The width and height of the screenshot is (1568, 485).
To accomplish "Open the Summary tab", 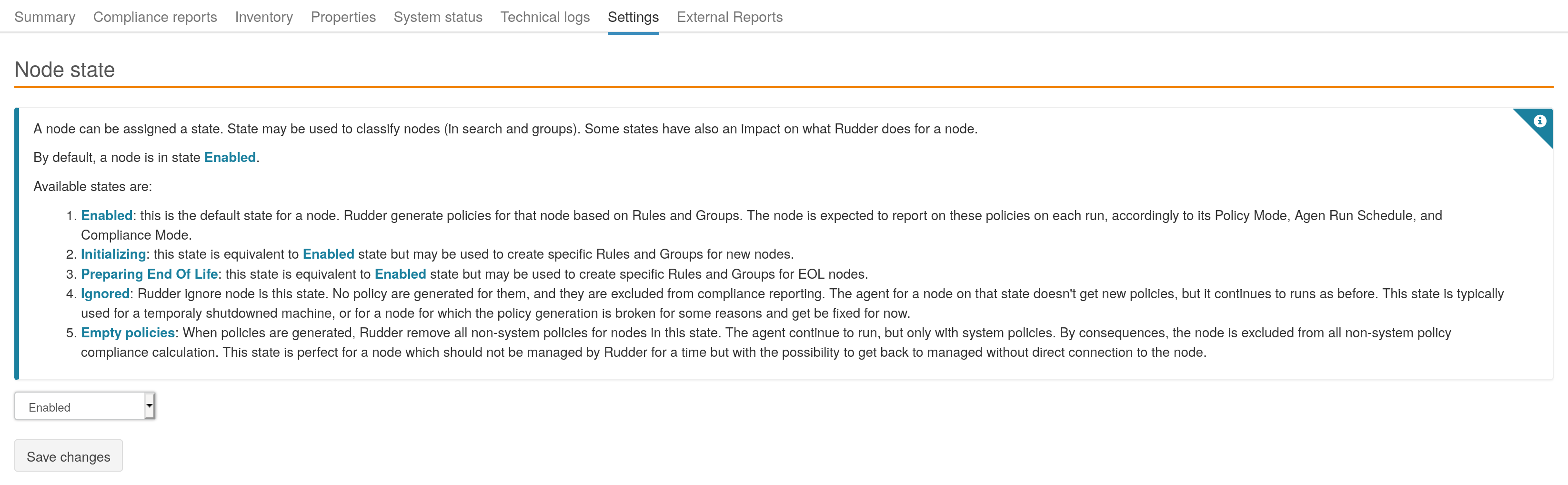I will [44, 17].
